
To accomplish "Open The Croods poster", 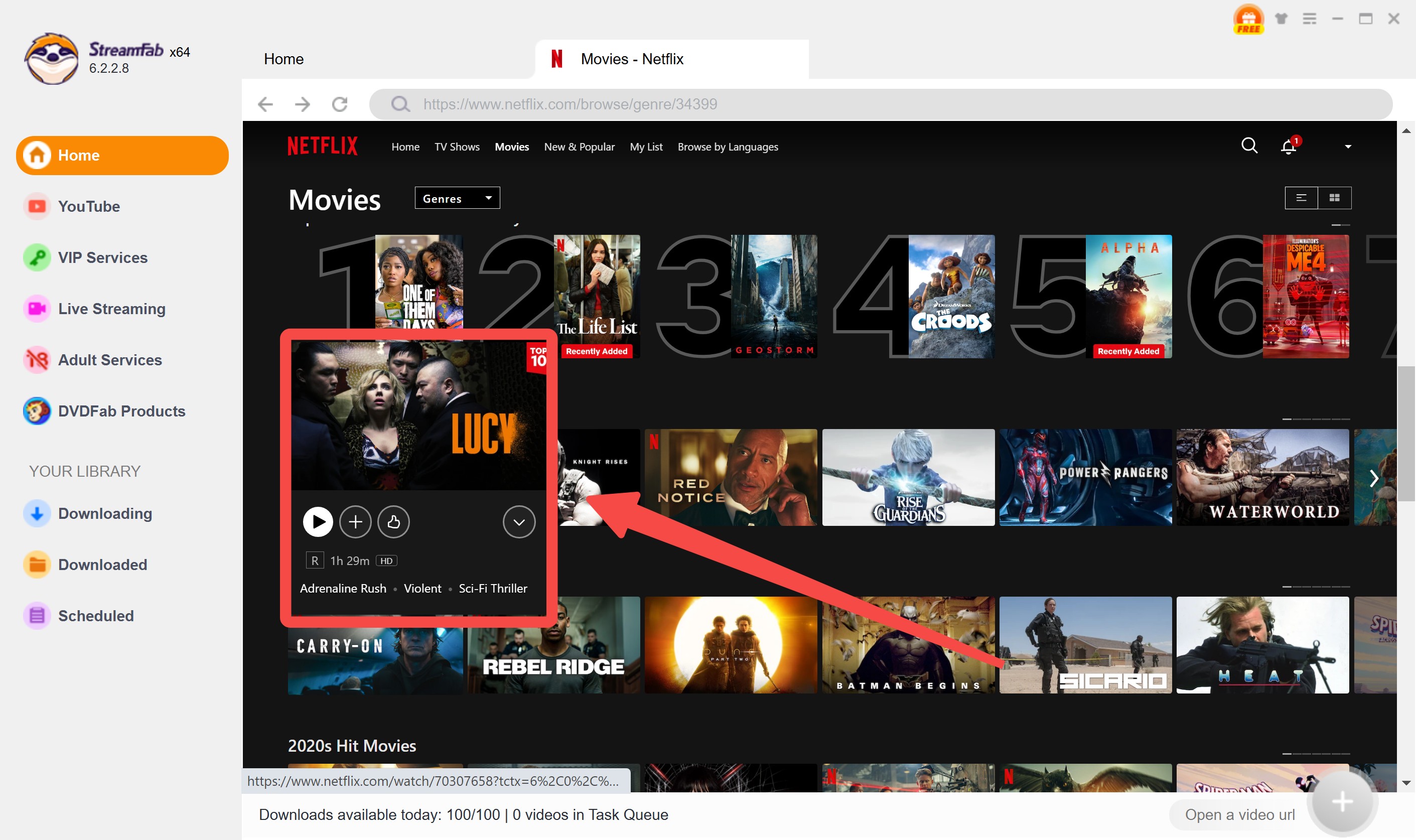I will [951, 297].
